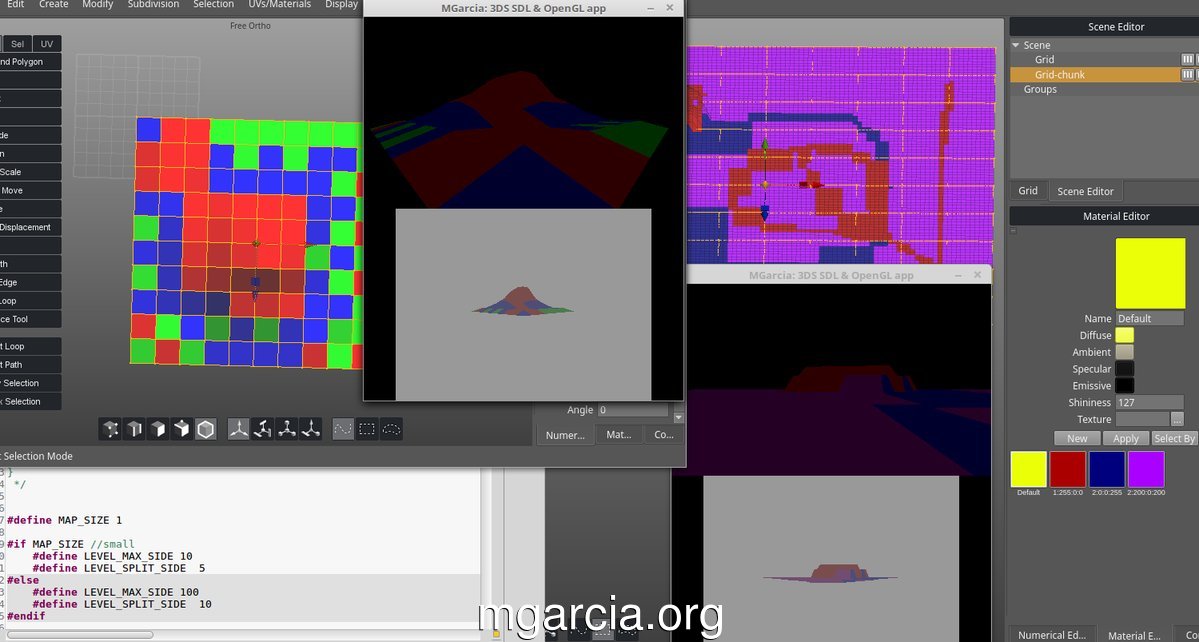Open the Create menu

click(x=54, y=5)
